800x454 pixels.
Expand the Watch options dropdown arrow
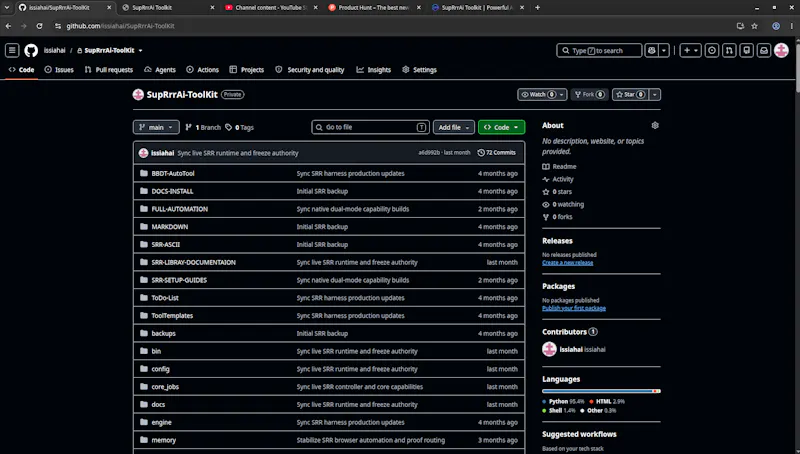pos(562,94)
